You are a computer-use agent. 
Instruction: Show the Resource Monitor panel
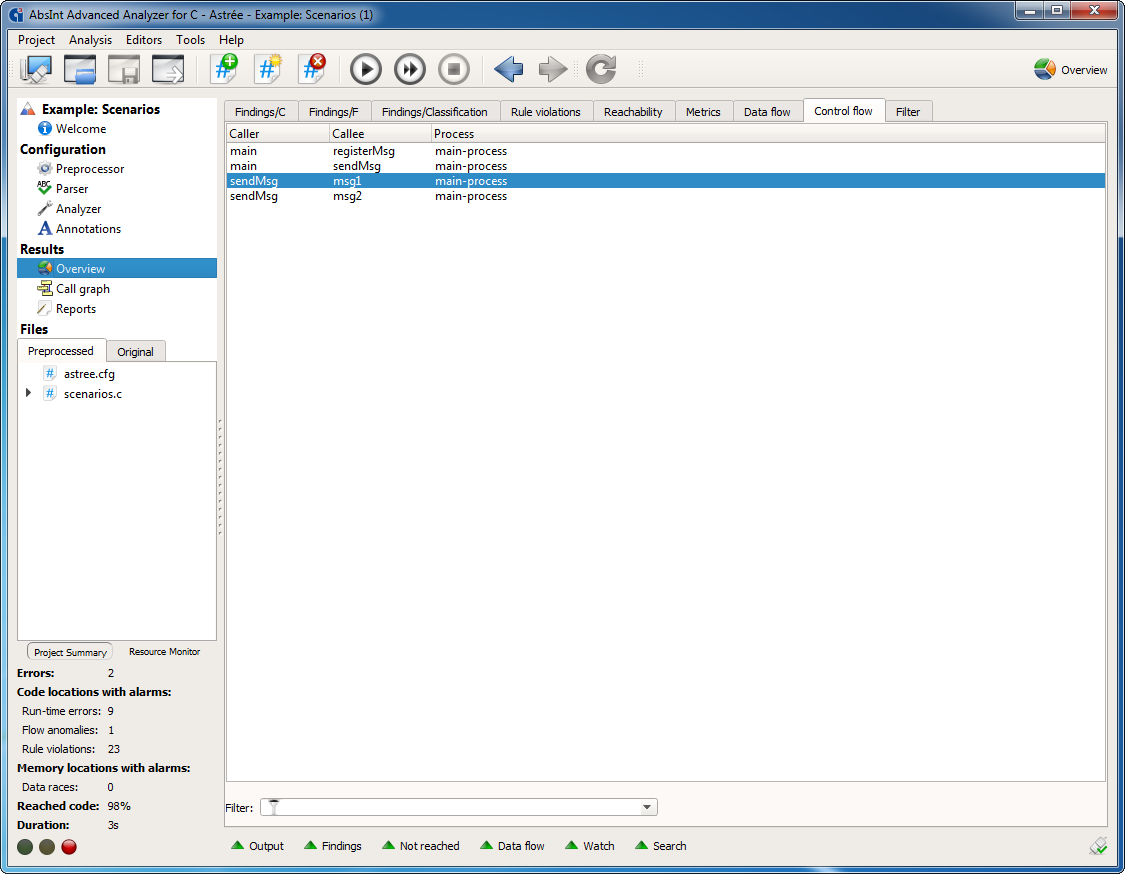[x=164, y=652]
